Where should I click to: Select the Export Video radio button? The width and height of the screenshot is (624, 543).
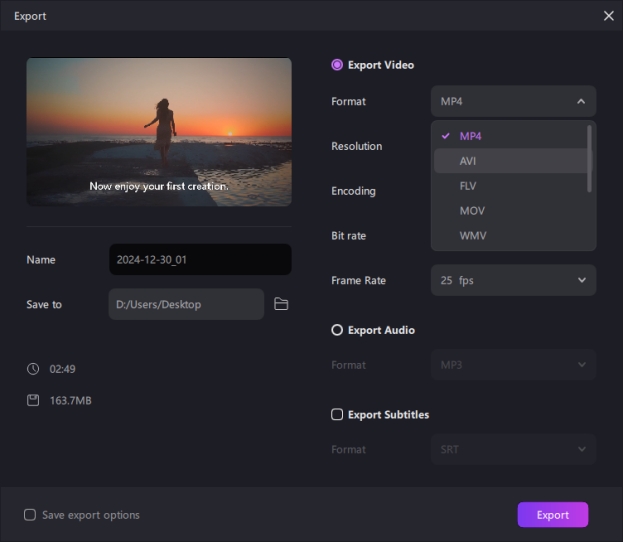(x=337, y=65)
